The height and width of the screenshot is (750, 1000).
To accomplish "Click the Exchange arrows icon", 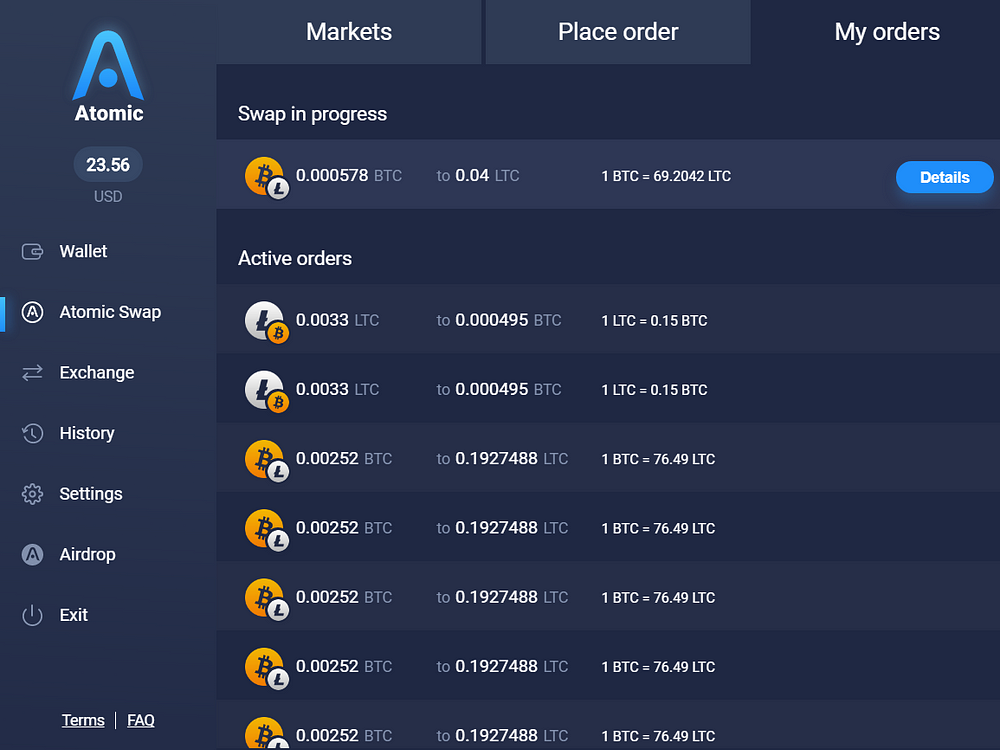I will tap(32, 372).
